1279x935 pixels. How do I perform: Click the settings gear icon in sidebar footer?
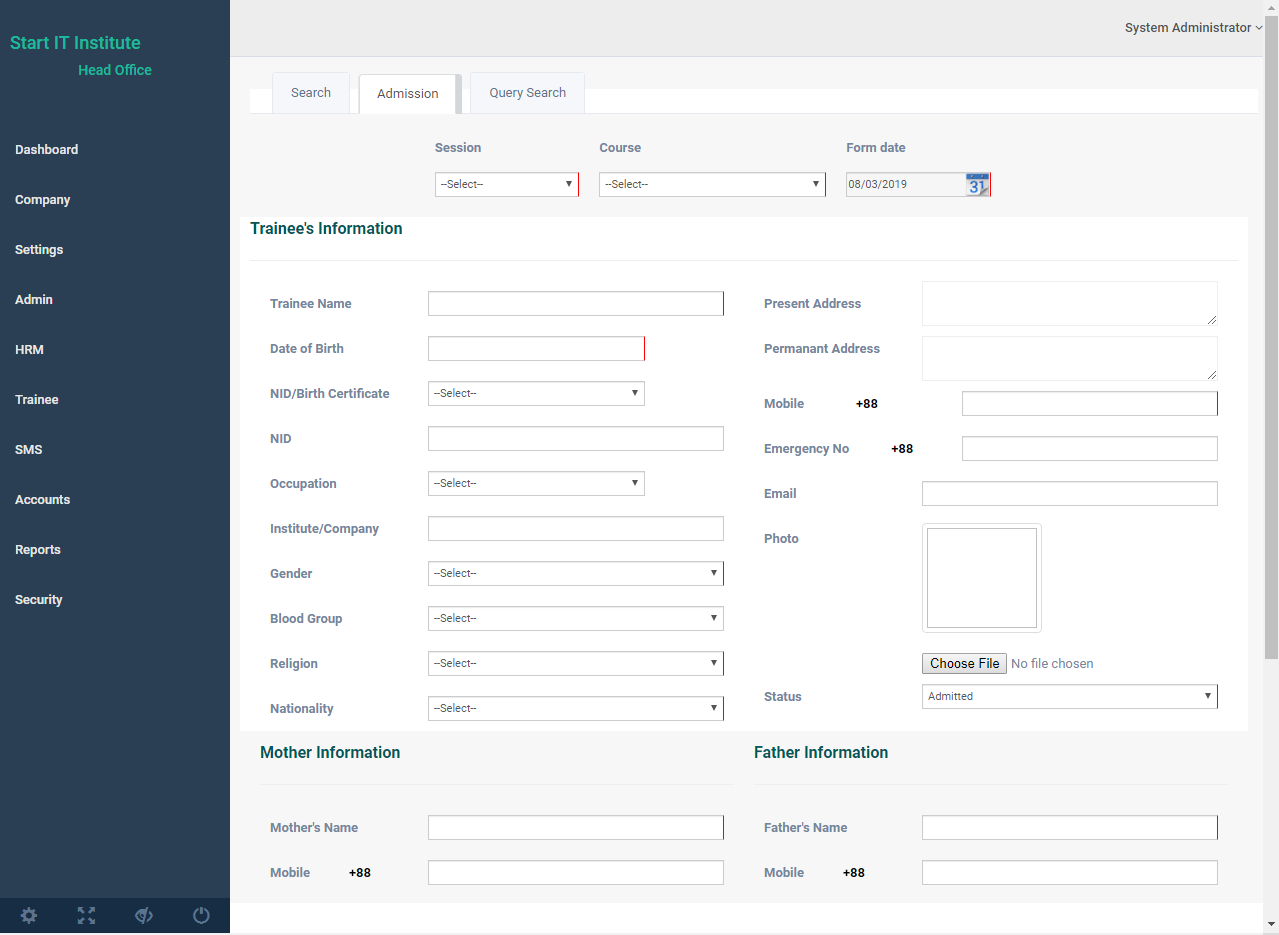pyautogui.click(x=29, y=915)
